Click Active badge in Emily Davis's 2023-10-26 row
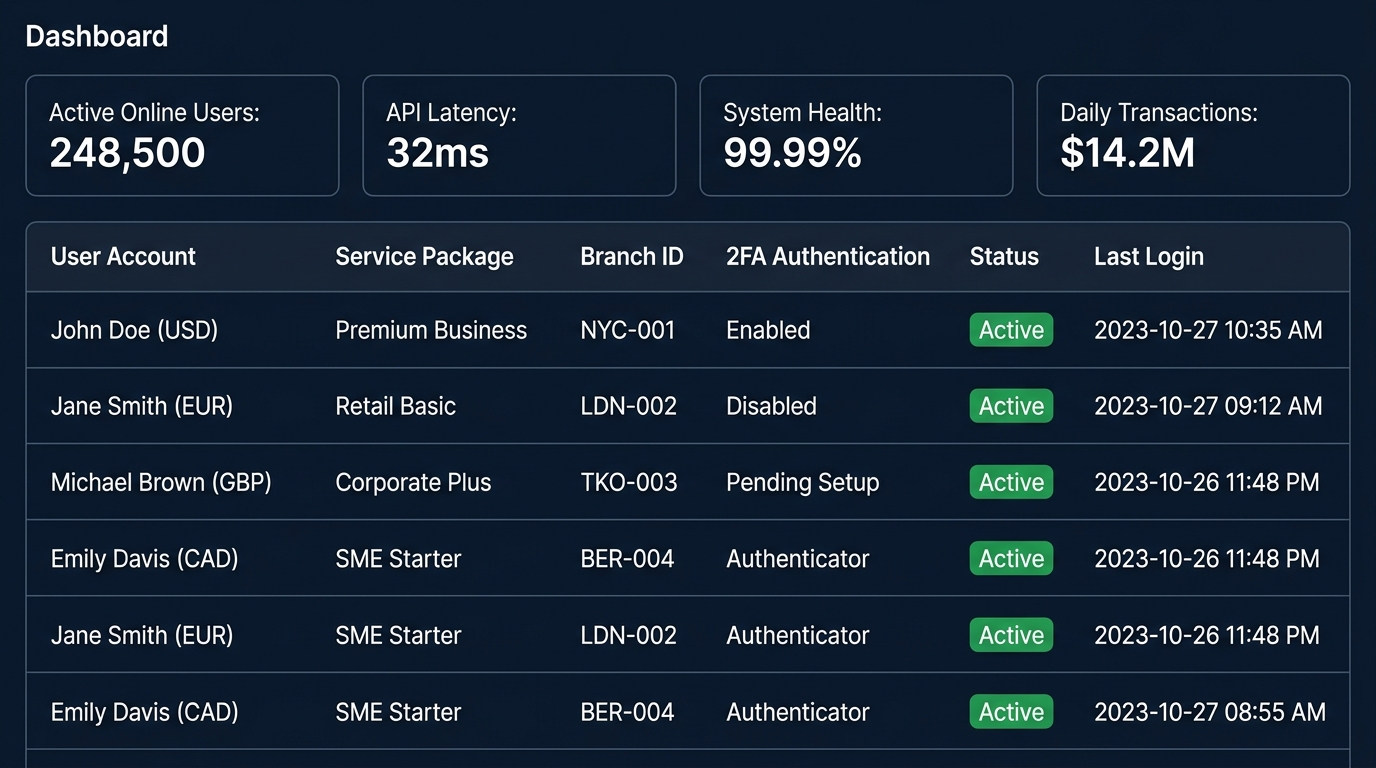Image resolution: width=1376 pixels, height=768 pixels. point(1011,558)
